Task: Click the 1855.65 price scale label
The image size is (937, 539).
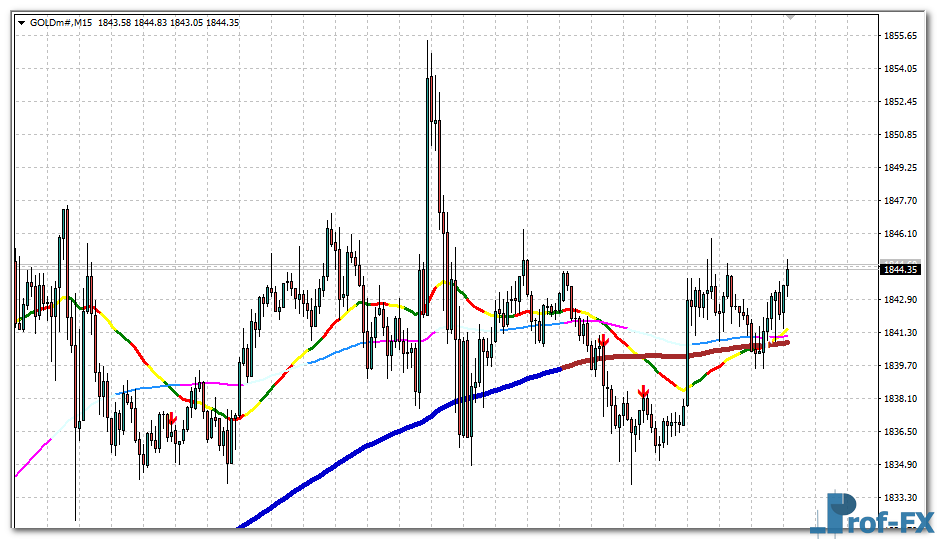Action: tap(901, 36)
